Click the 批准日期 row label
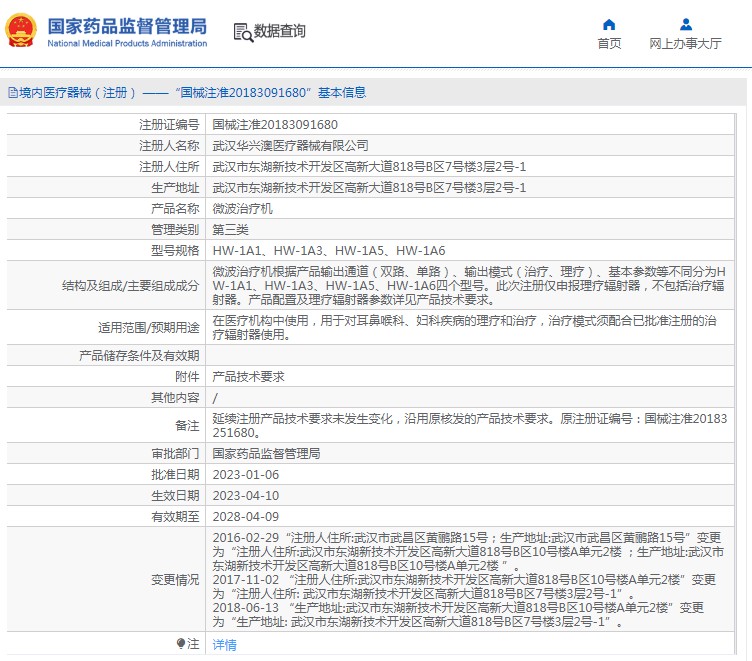752x661 pixels. 175,474
